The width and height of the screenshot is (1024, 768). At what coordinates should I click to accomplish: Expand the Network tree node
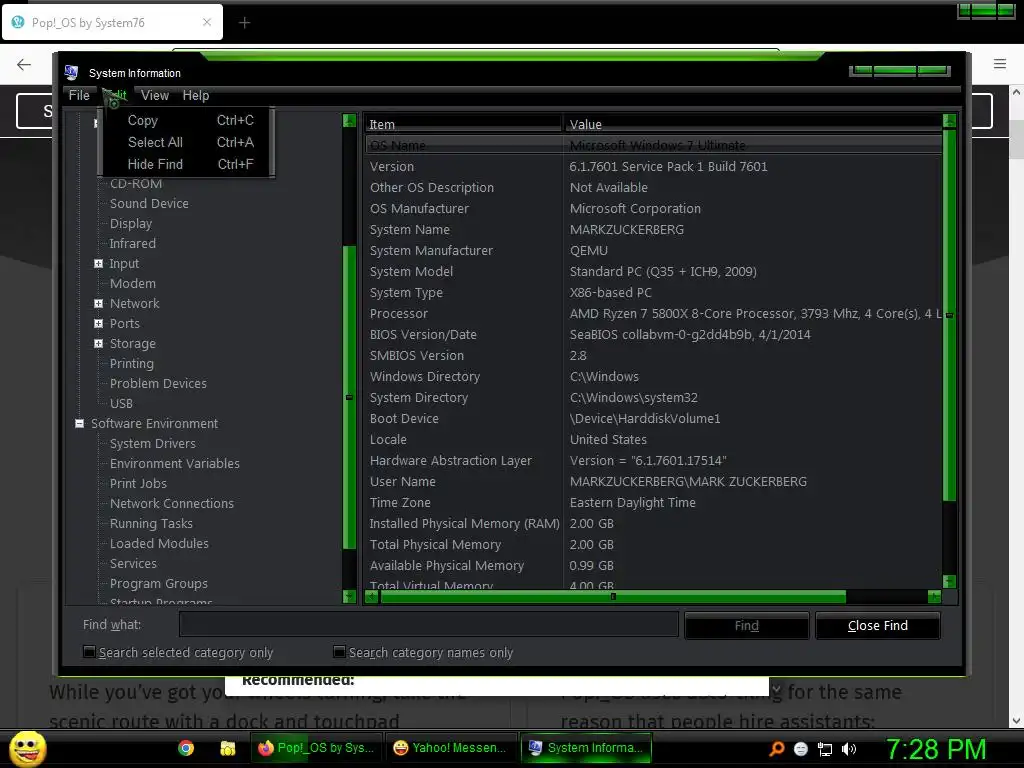[99, 304]
